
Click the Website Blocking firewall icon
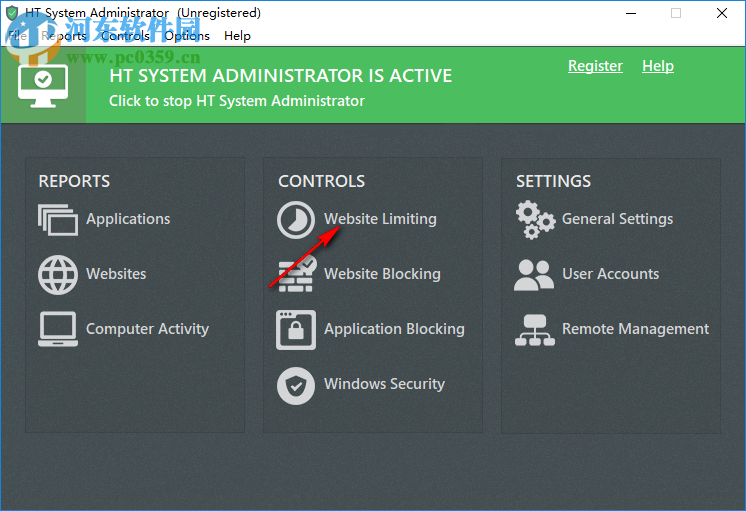[296, 275]
